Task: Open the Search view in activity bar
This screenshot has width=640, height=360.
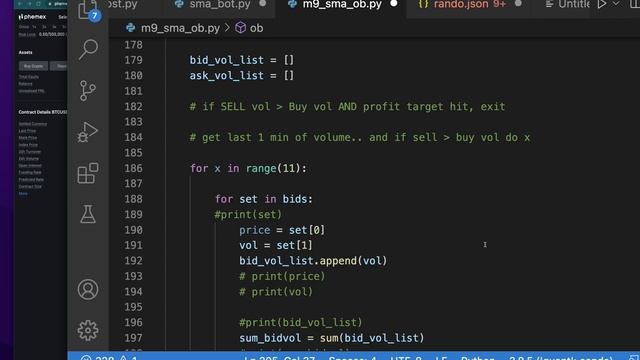Action: point(88,49)
